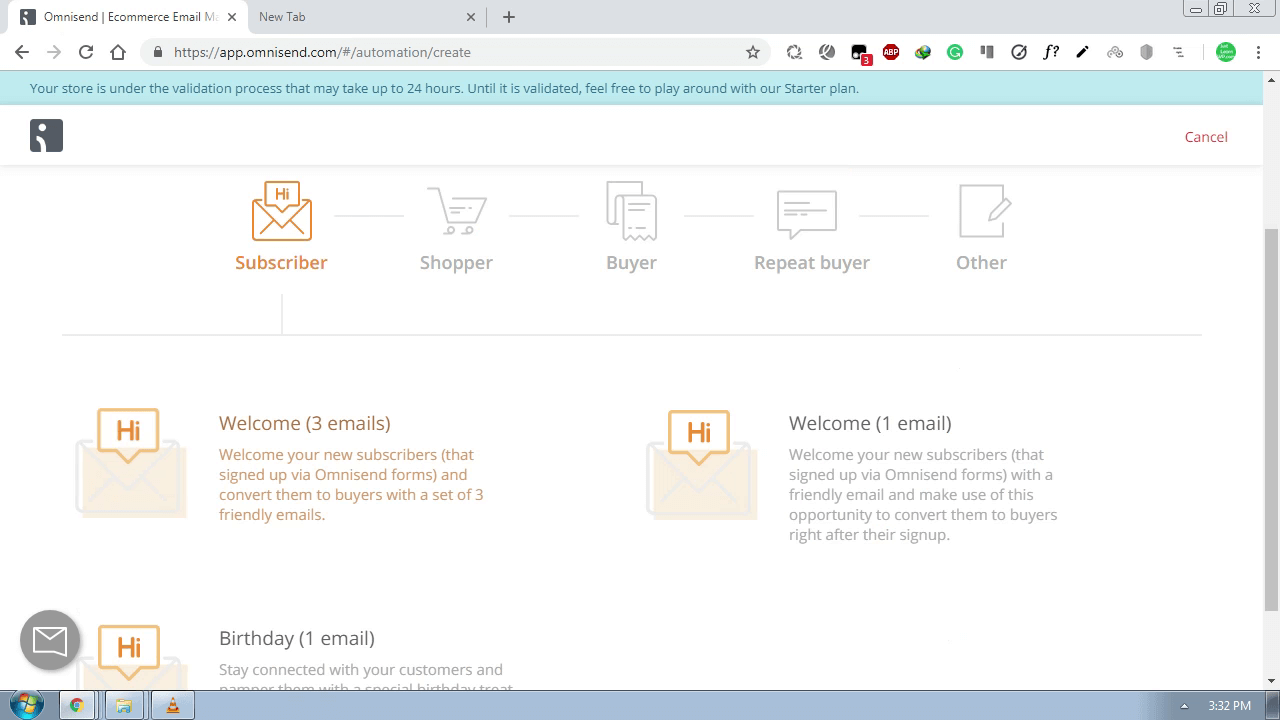Open a new browser tab with plus
This screenshot has height=720, width=1280.
(x=509, y=17)
